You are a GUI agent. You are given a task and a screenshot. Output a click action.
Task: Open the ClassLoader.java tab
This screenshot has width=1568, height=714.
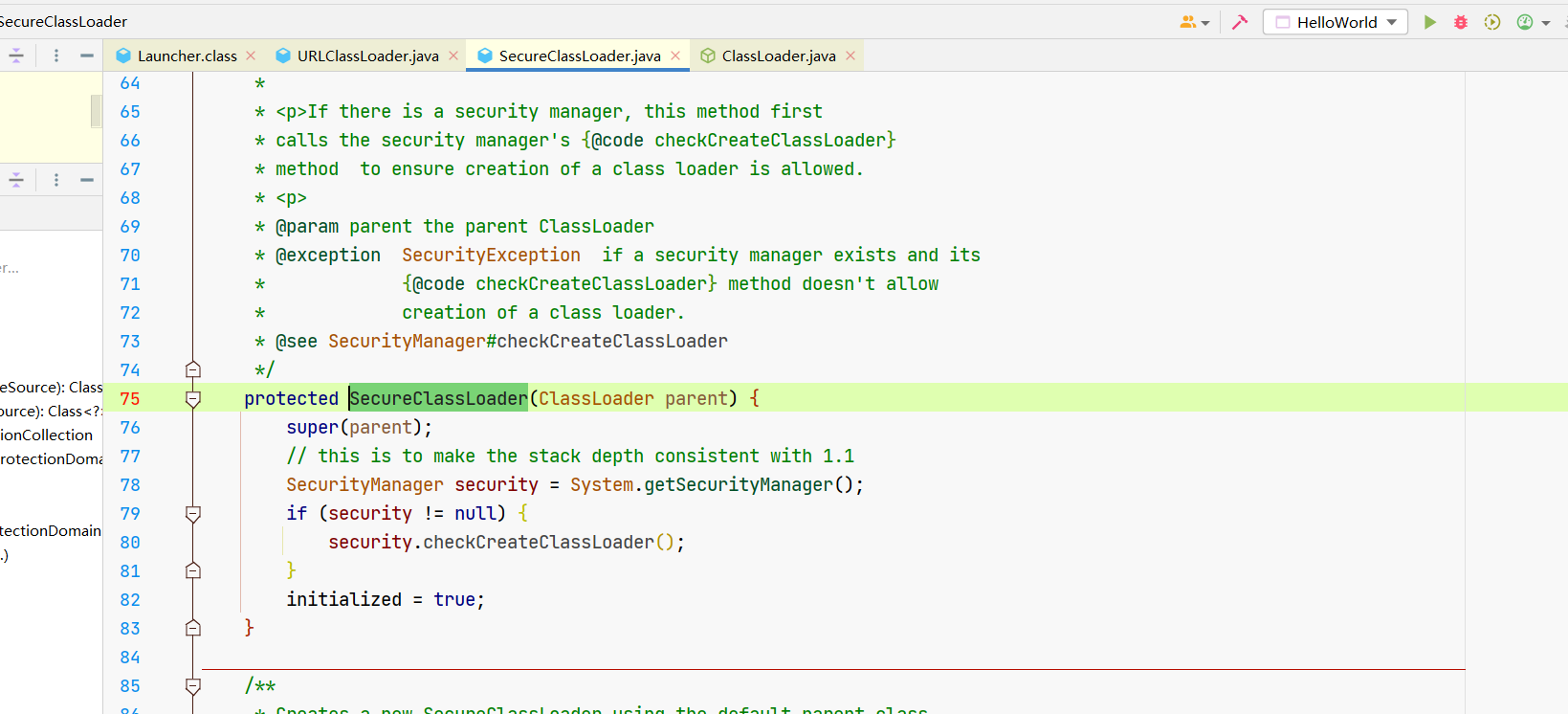[x=779, y=56]
